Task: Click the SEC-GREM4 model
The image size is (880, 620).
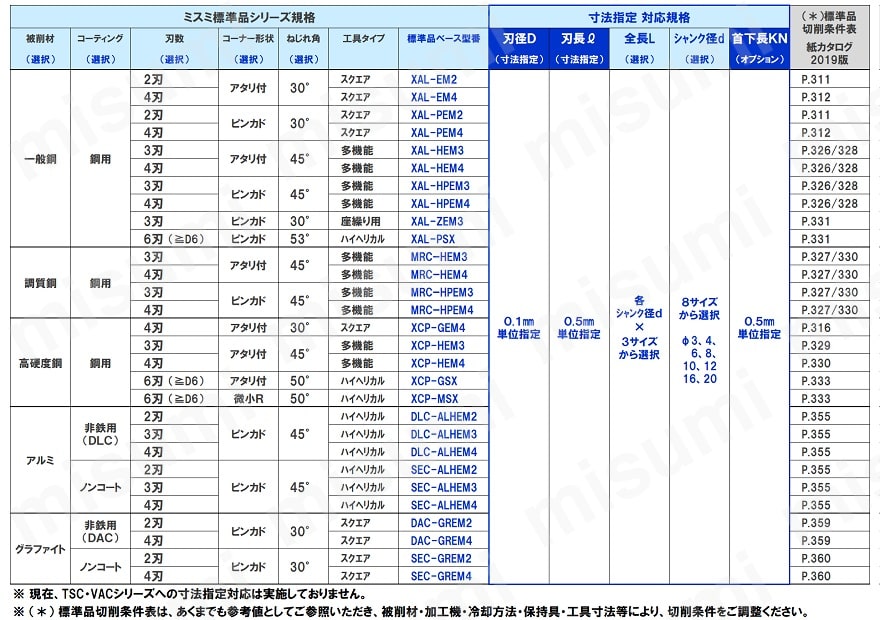Action: click(x=441, y=577)
